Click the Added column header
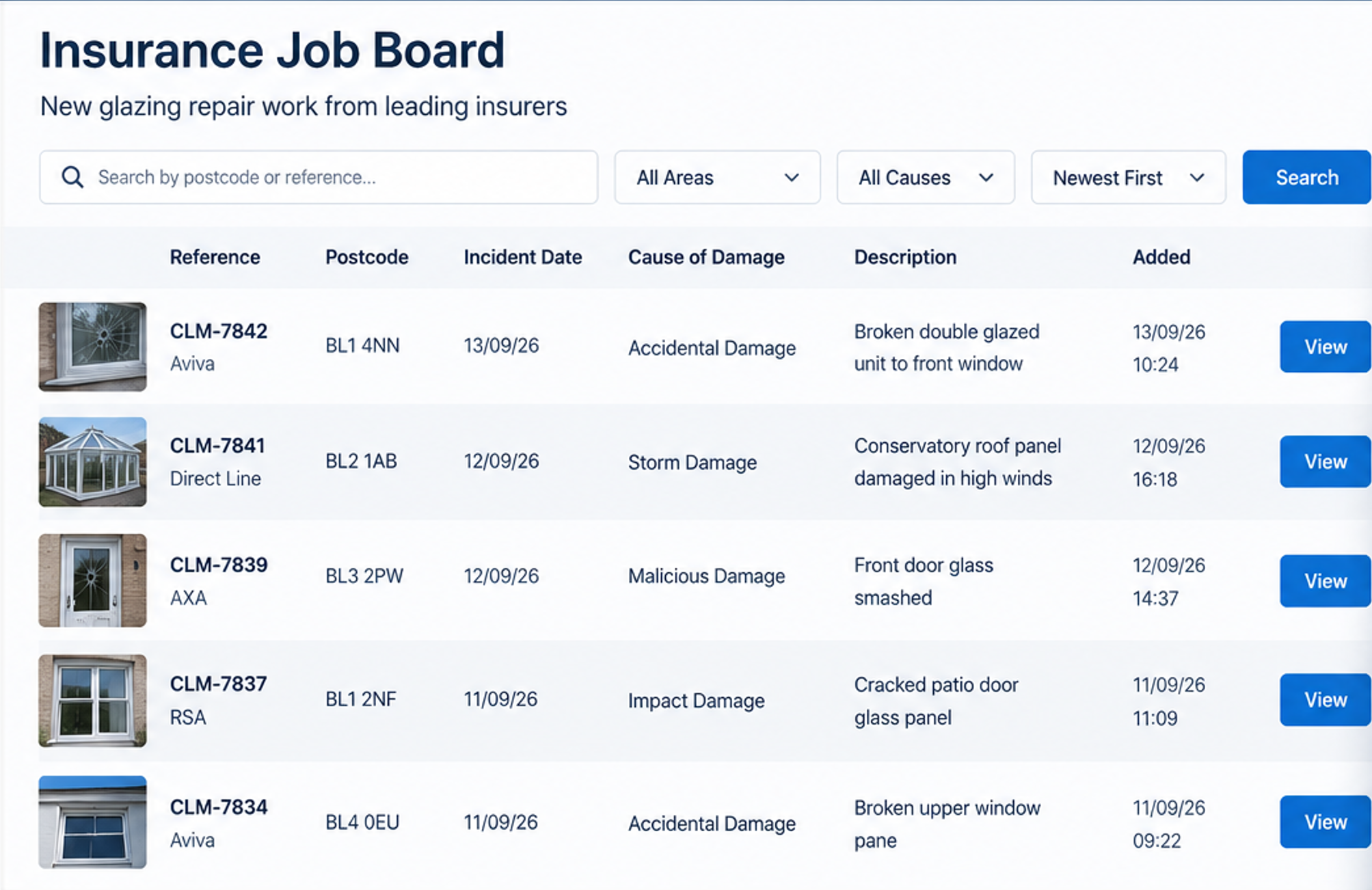The image size is (1372, 890). (1161, 257)
